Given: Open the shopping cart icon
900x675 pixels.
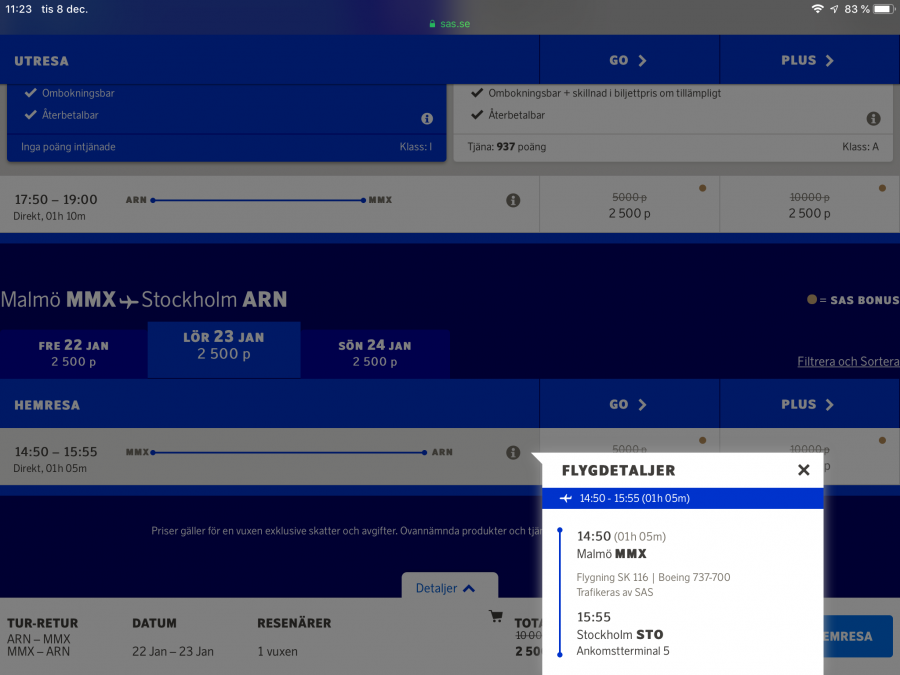Looking at the screenshot, I should point(495,617).
